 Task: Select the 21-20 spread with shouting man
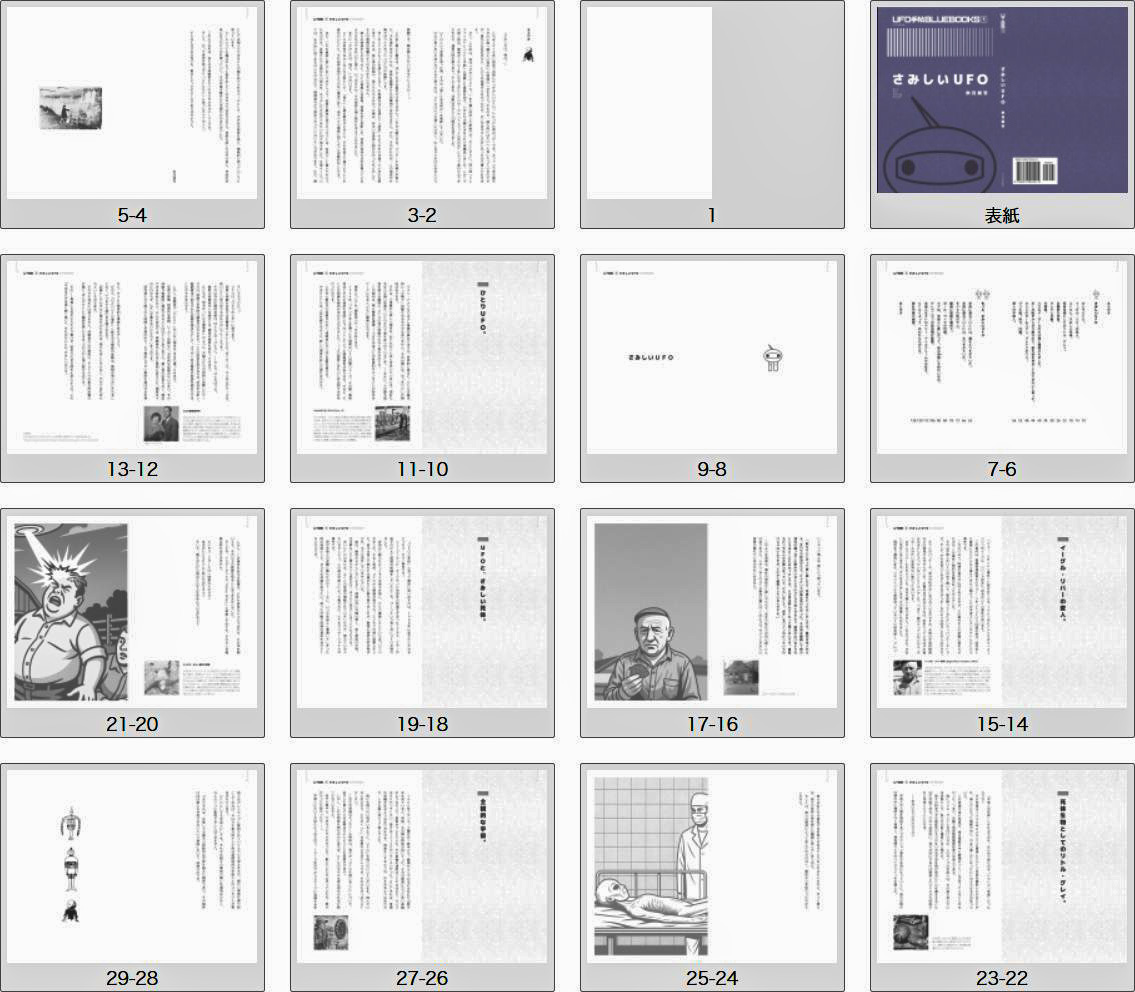[132, 611]
